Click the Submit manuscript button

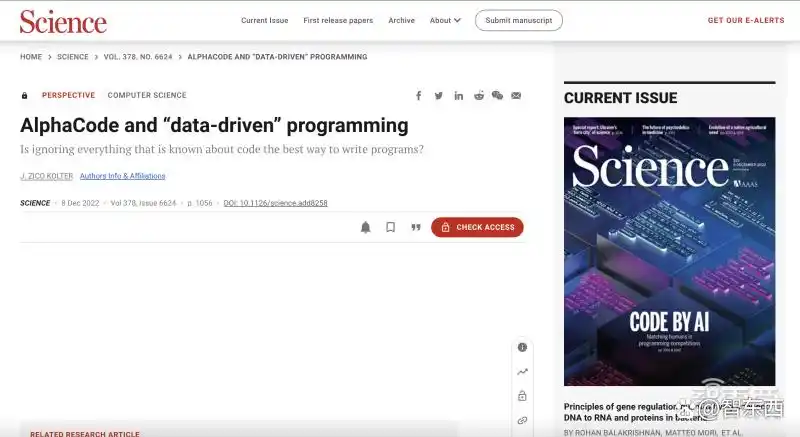(518, 20)
